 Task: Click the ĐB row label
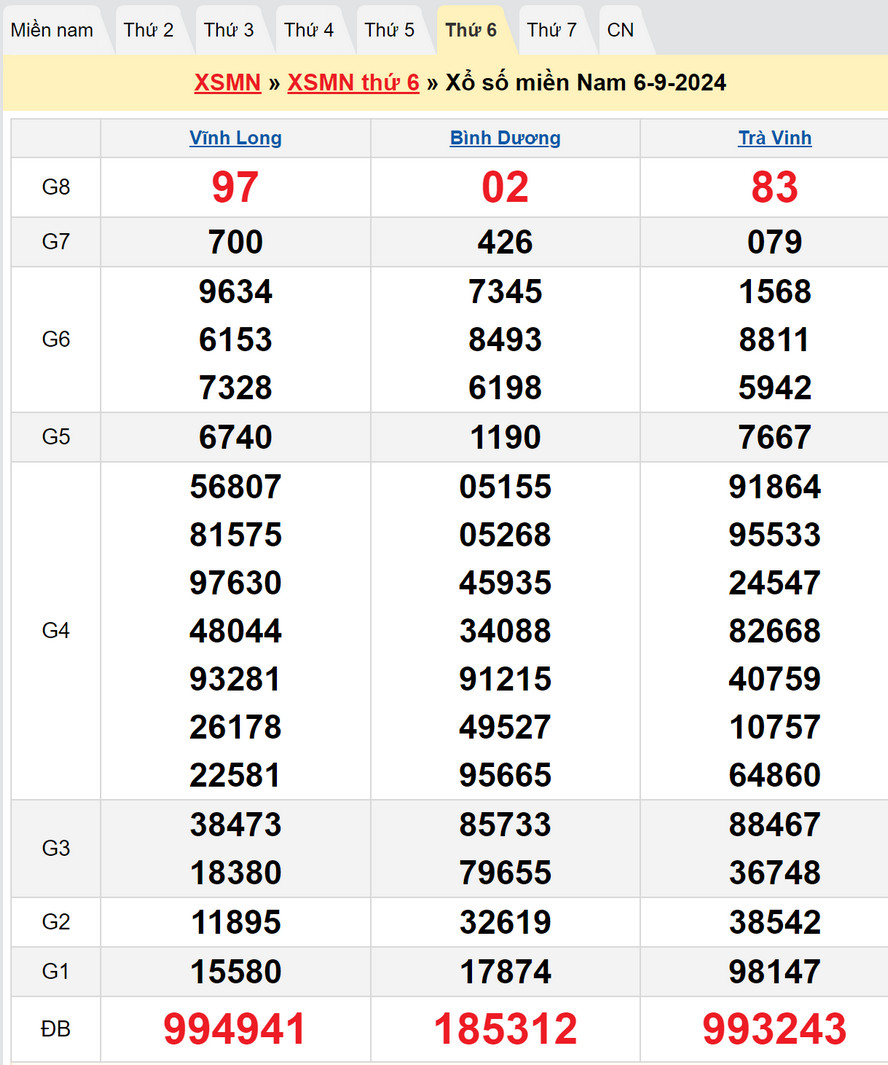click(56, 1029)
